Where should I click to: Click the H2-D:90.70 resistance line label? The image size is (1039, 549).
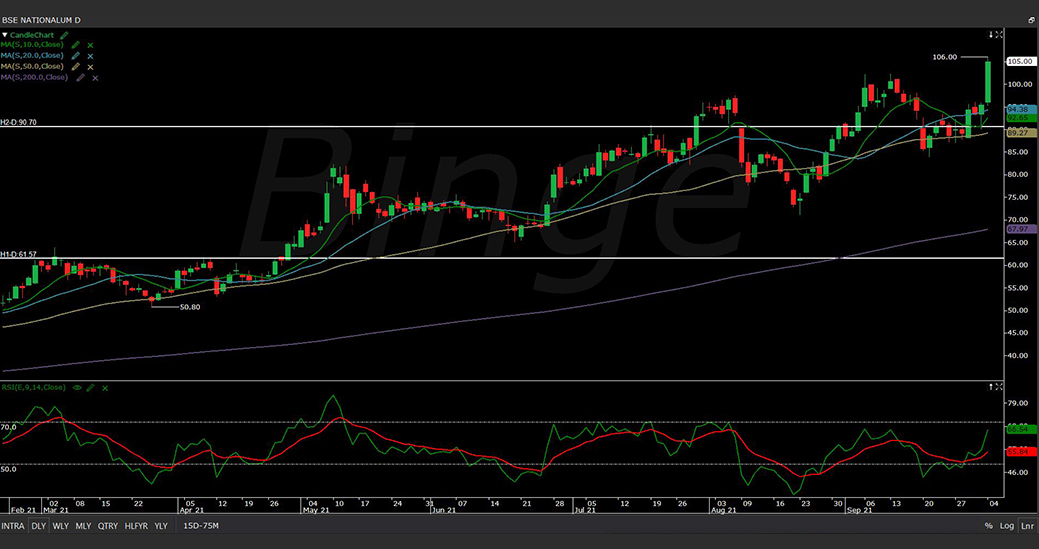19,123
